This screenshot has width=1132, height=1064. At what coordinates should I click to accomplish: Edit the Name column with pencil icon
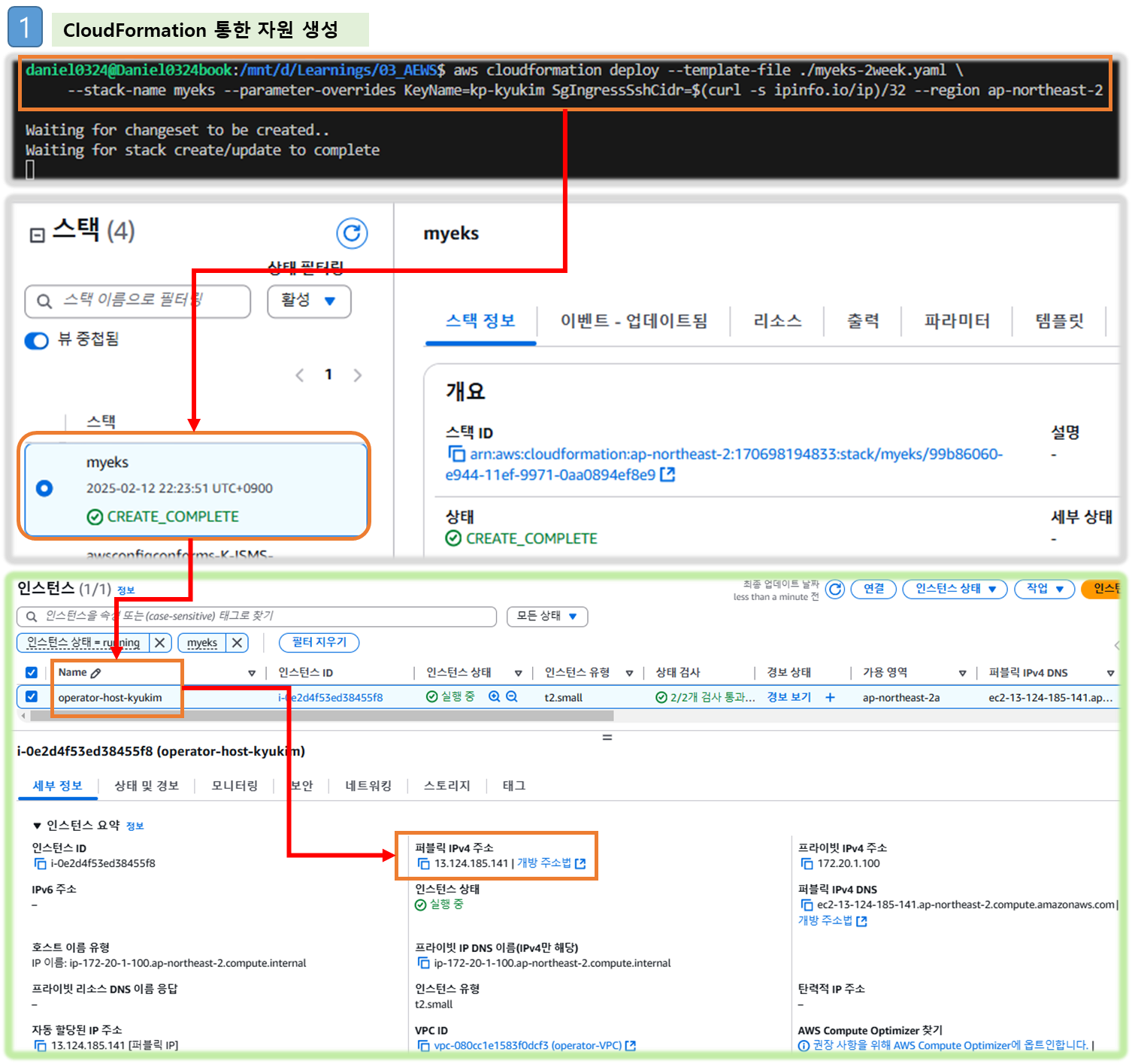pos(96,673)
